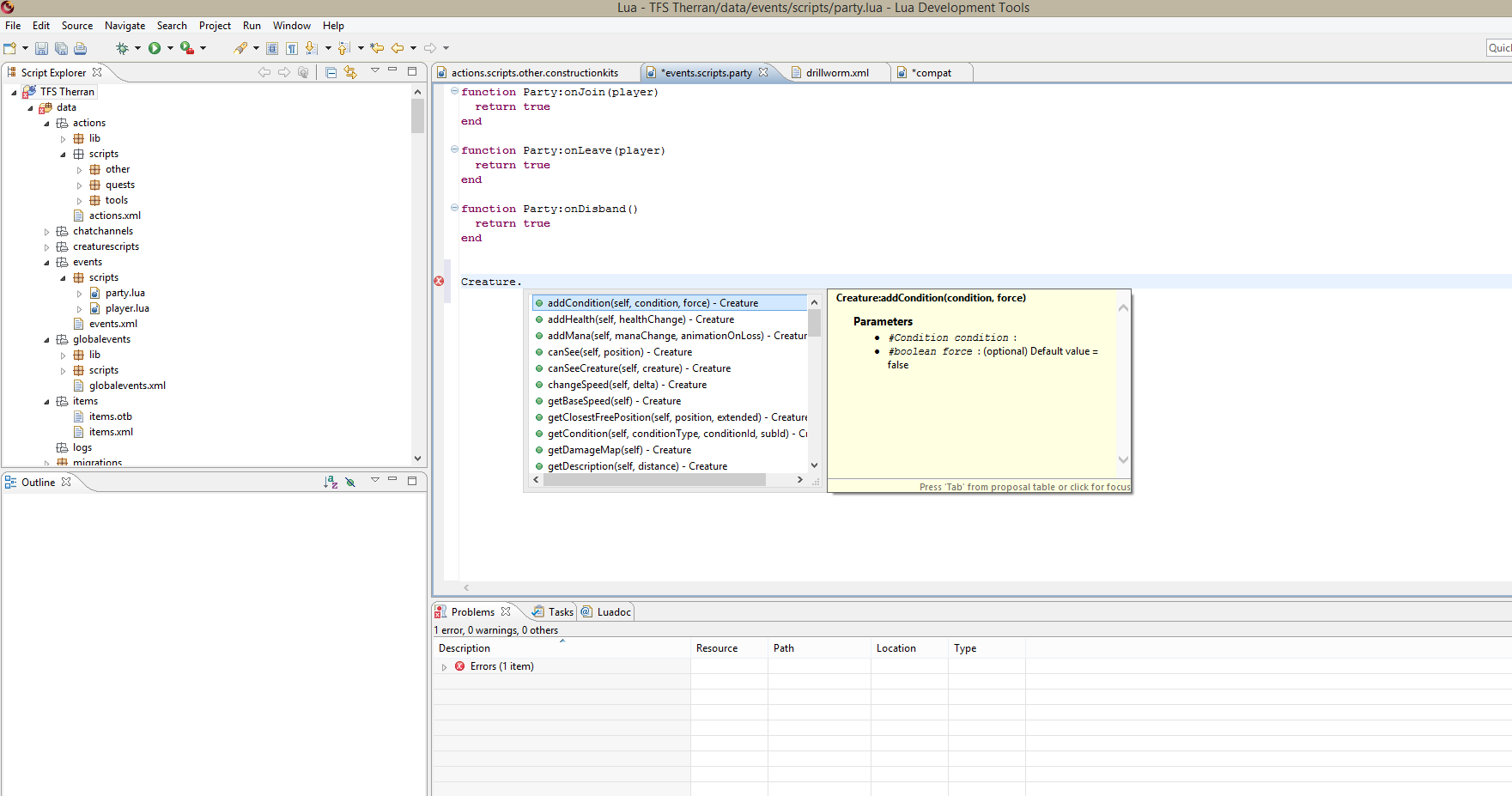This screenshot has height=796, width=1512.
Task: Open the Search dropdown arrow
Action: [256, 48]
